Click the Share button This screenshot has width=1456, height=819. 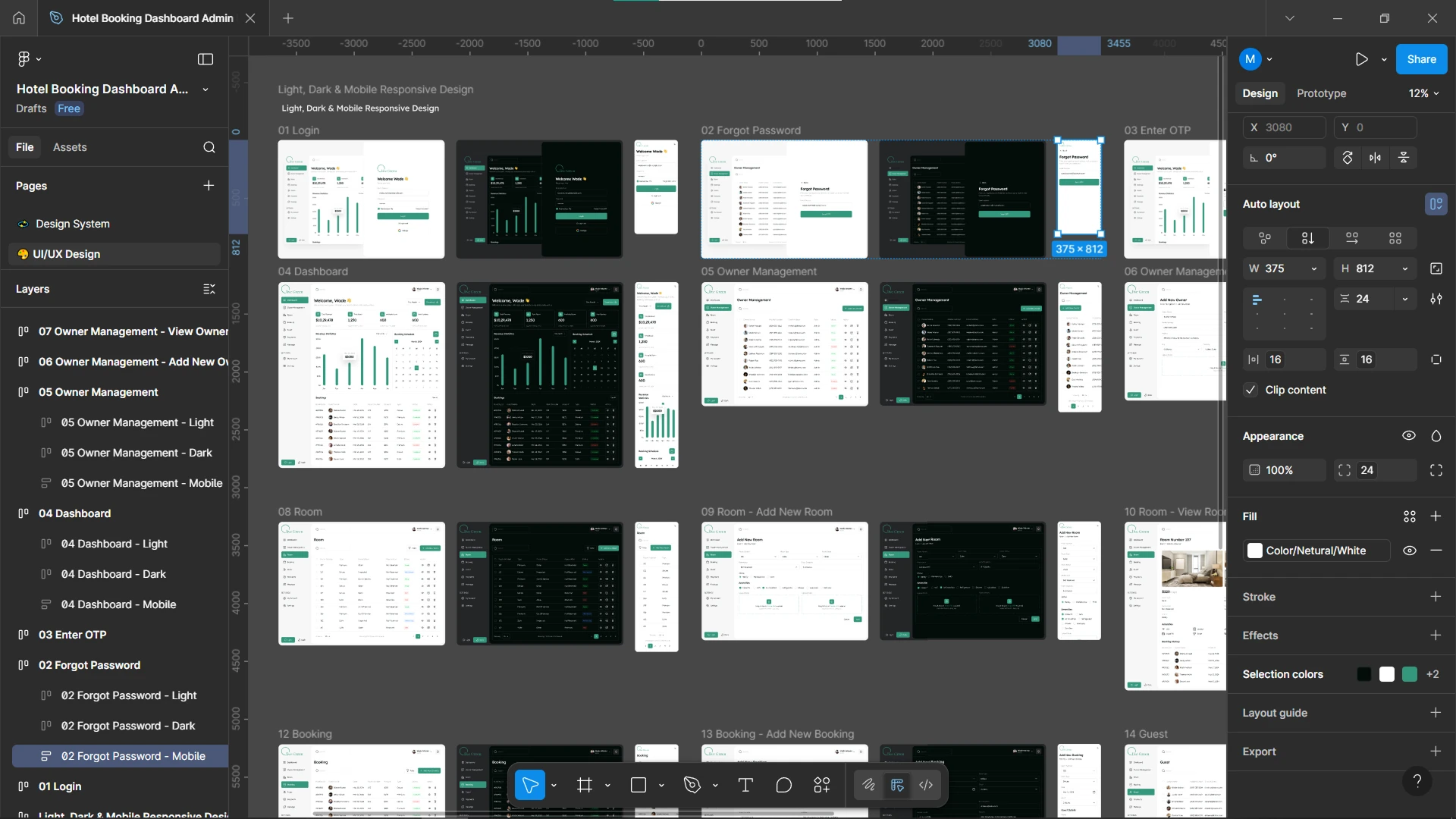1420,58
